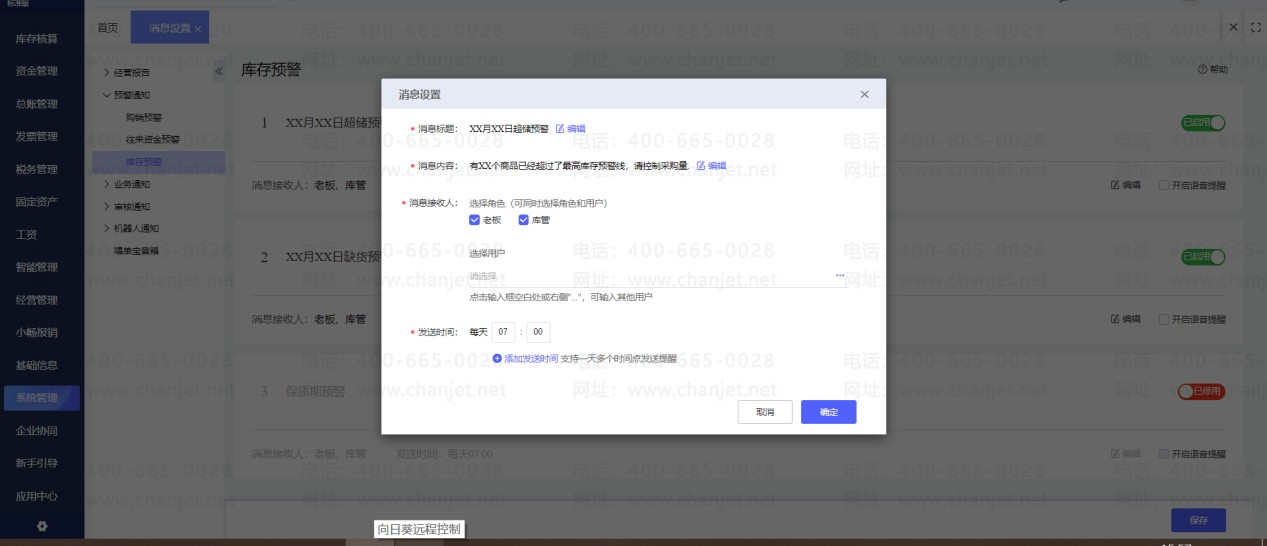
Task: Switch to the 消息设置 tab
Action: (x=170, y=28)
